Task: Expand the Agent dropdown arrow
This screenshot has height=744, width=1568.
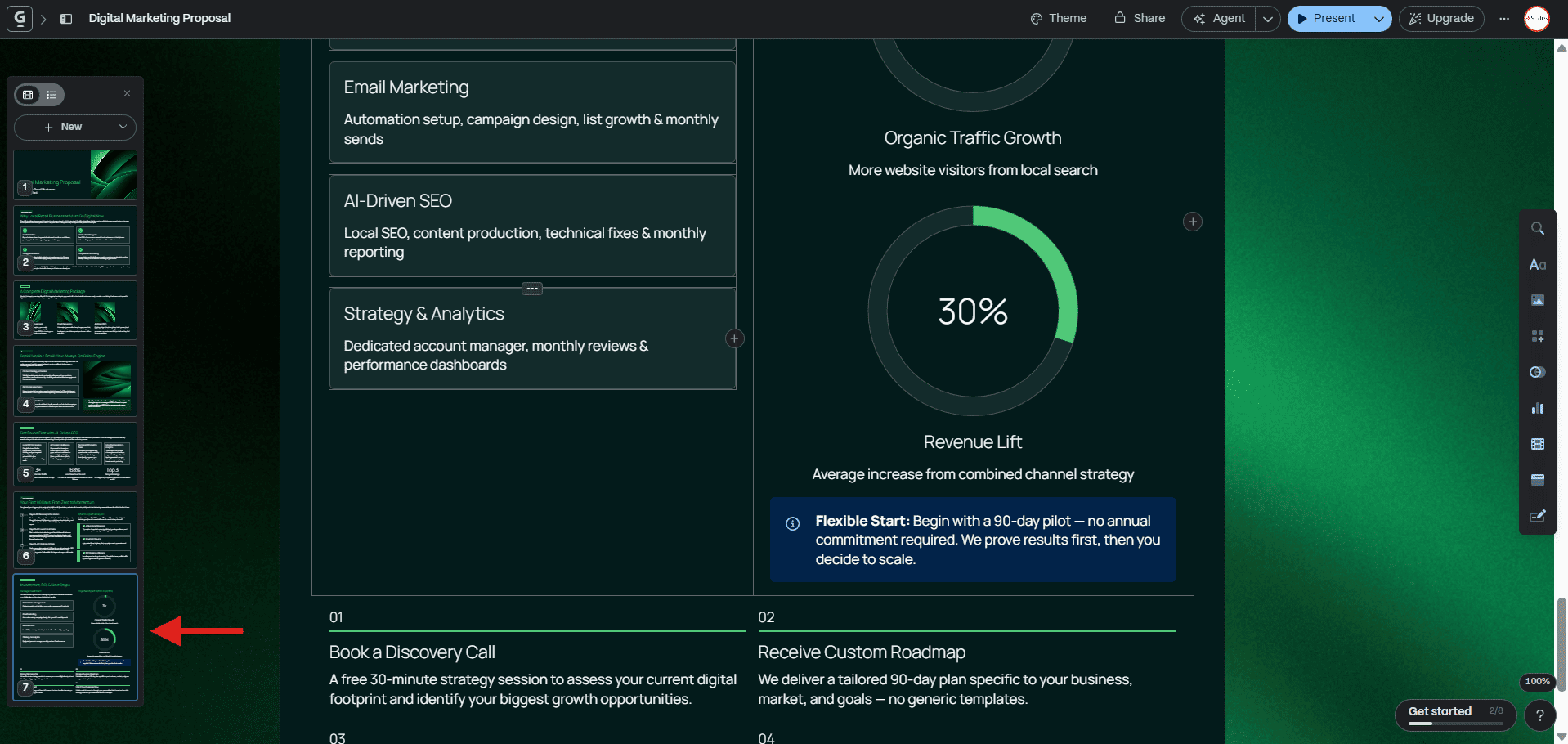Action: (1267, 18)
